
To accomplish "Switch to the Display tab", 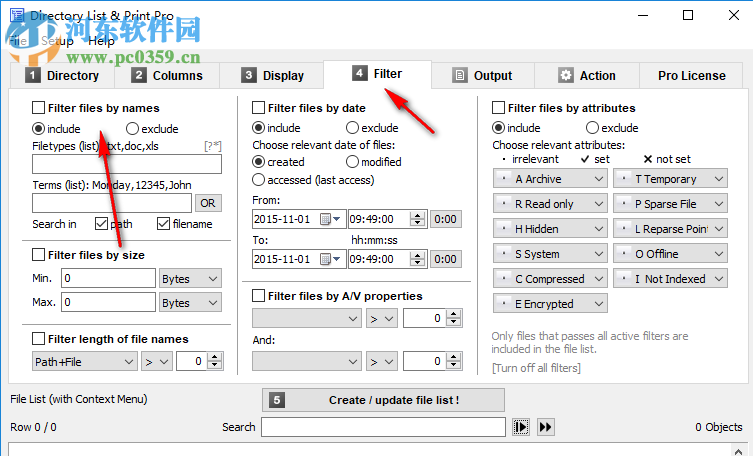I will [x=272, y=75].
